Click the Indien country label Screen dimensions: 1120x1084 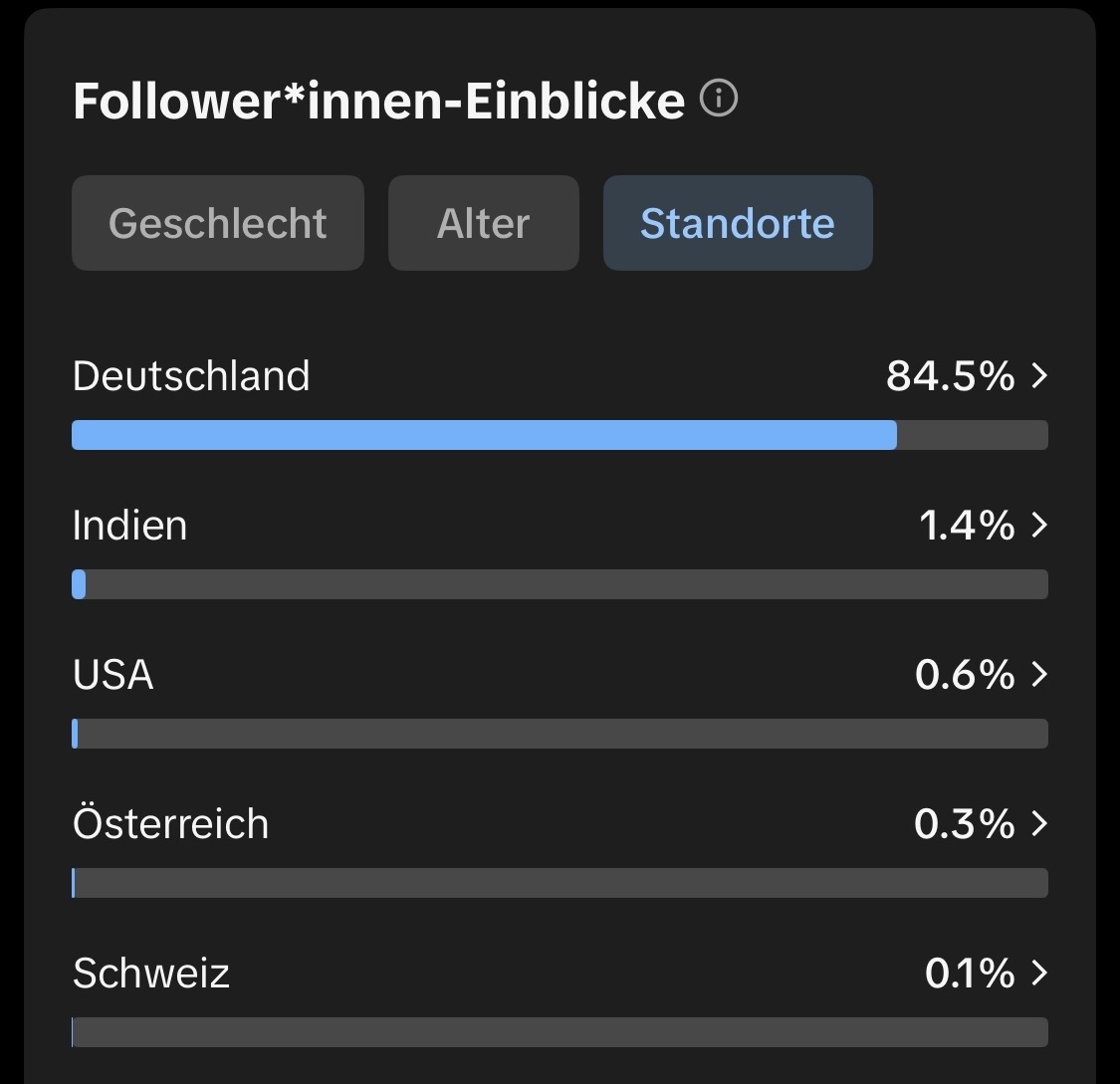click(x=129, y=526)
